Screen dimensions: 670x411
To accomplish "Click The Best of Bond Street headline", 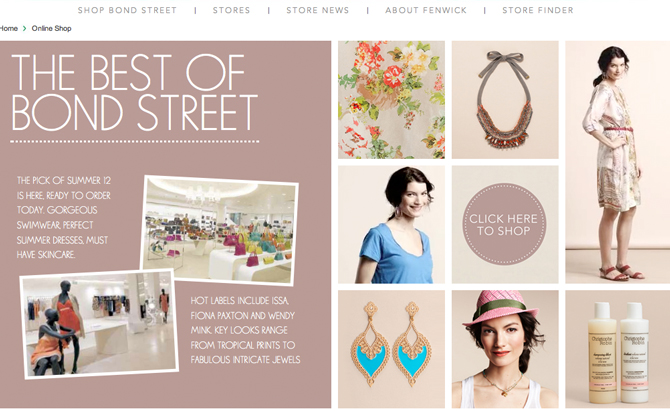I will click(x=135, y=92).
